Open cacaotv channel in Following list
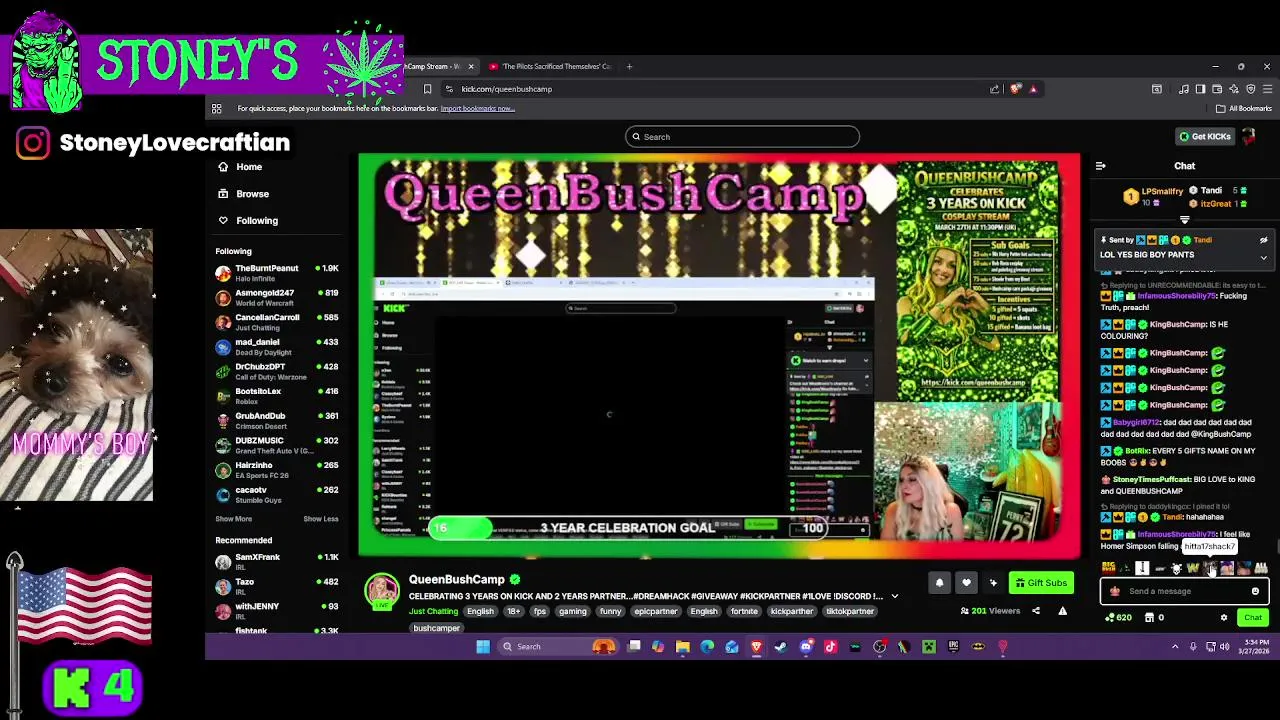The height and width of the screenshot is (720, 1280). pos(278,494)
